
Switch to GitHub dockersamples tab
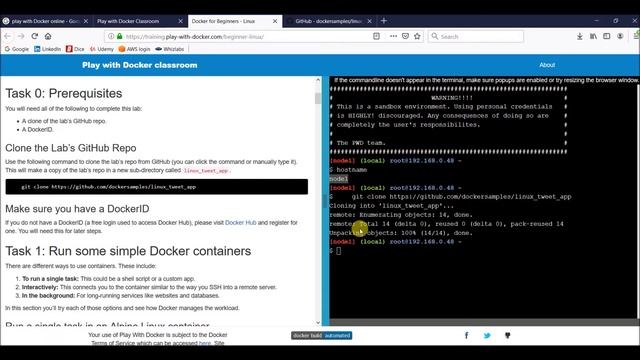pos(329,21)
